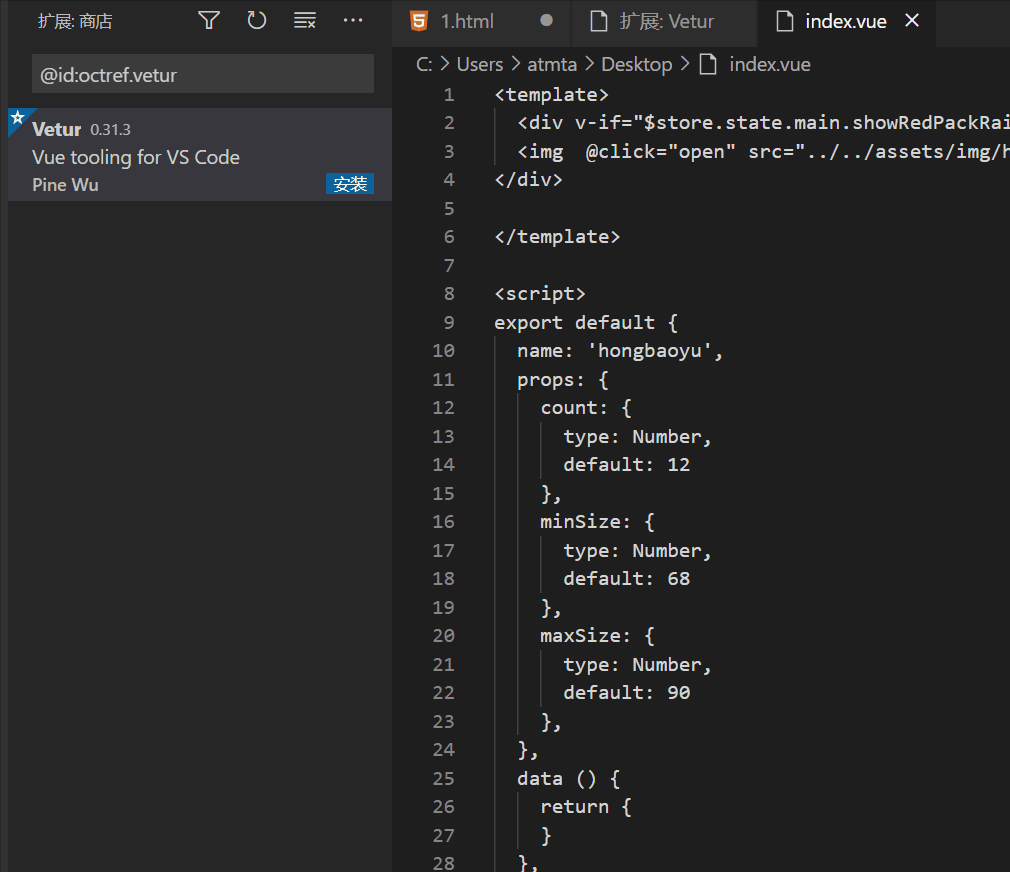Open the Users breadcrumb segment

[x=480, y=64]
